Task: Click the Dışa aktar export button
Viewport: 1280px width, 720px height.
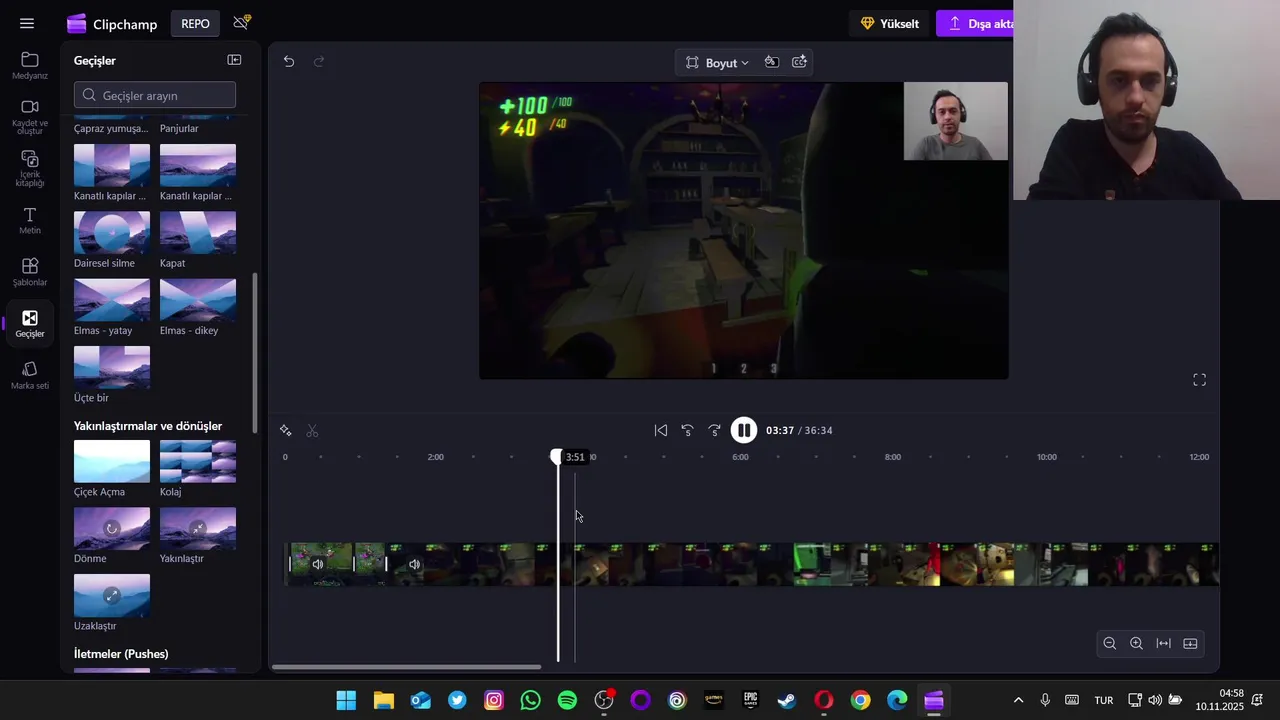Action: point(976,23)
